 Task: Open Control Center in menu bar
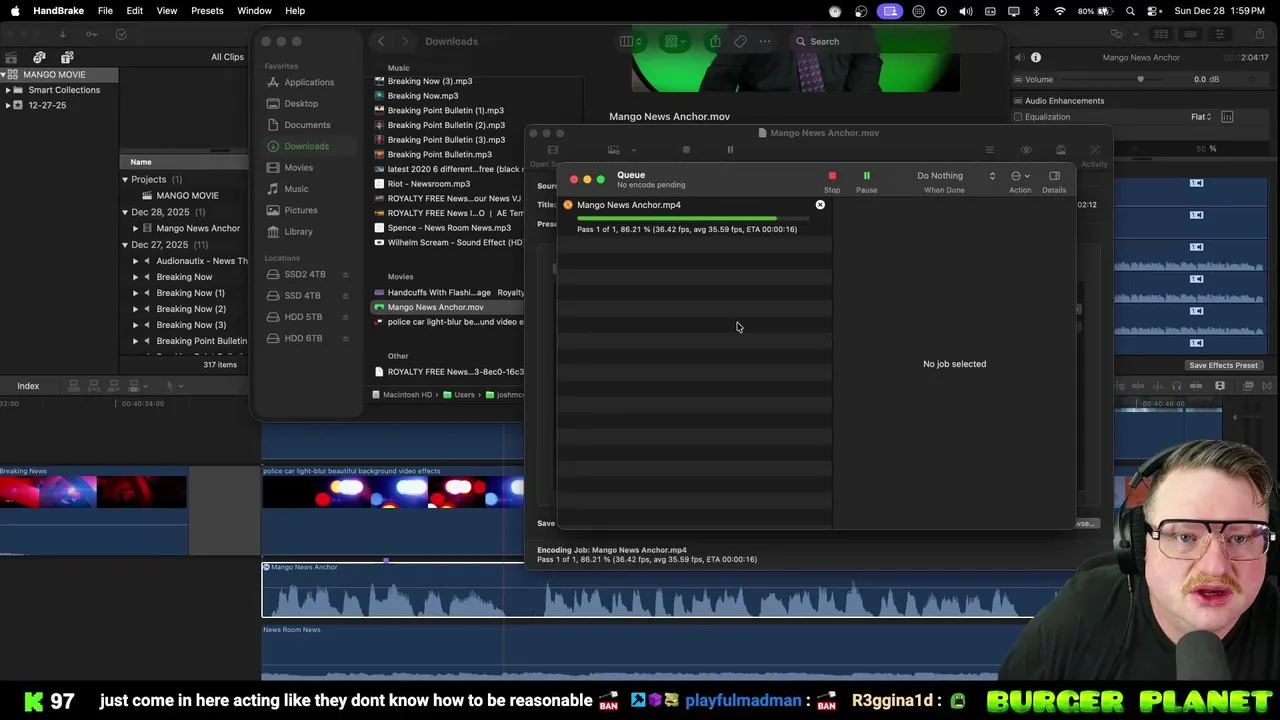pos(1153,11)
